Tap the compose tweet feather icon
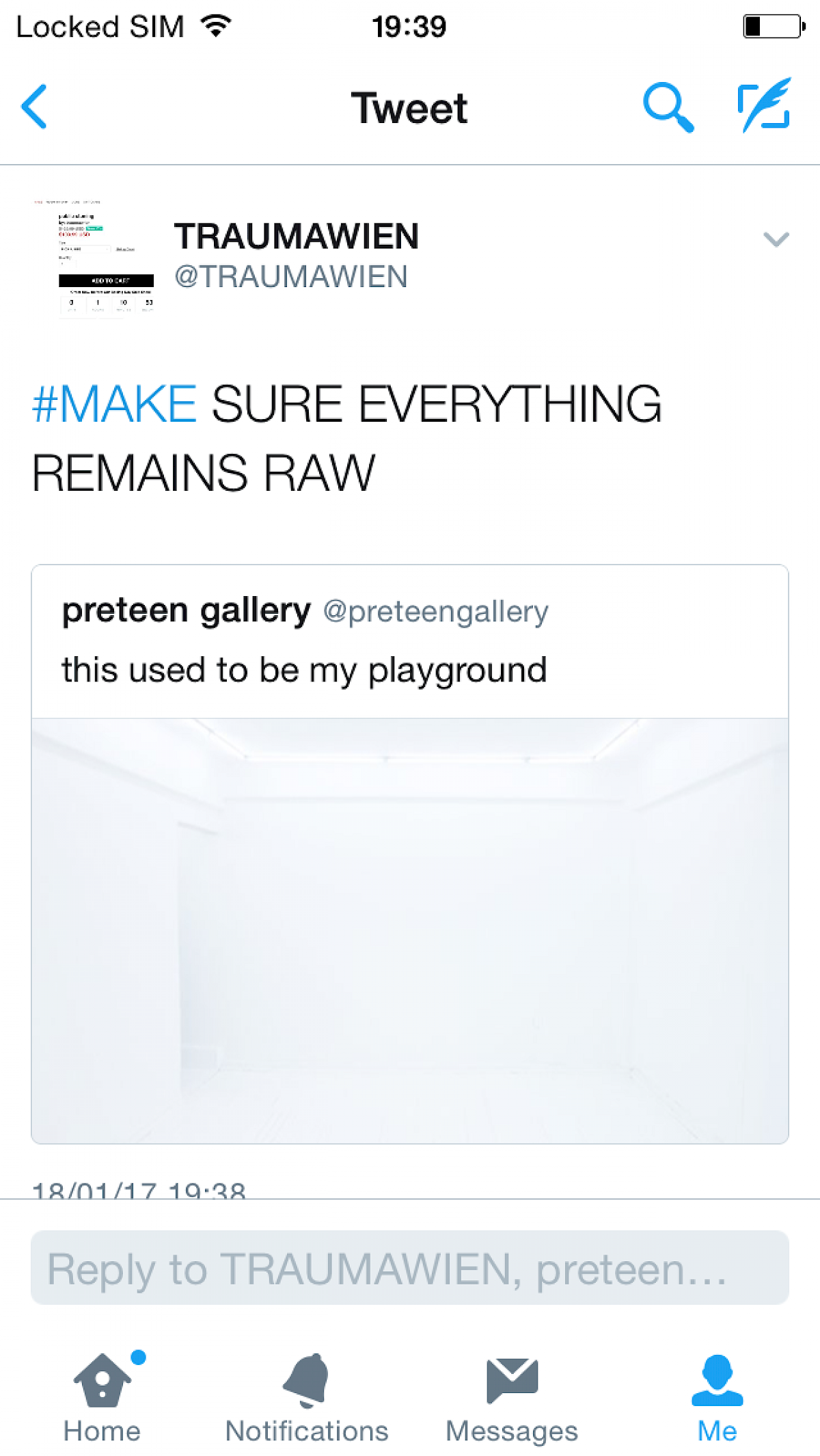Image resolution: width=820 pixels, height=1456 pixels. [x=765, y=105]
